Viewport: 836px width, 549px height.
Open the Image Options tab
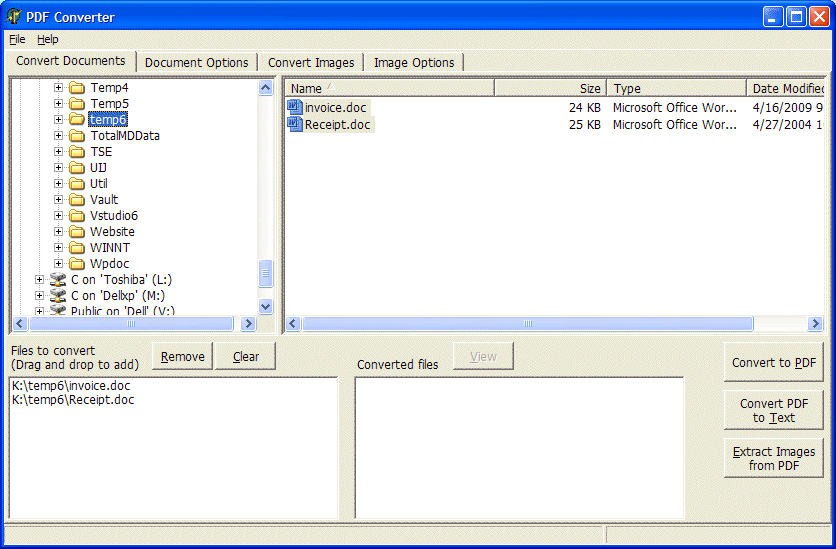click(x=413, y=62)
